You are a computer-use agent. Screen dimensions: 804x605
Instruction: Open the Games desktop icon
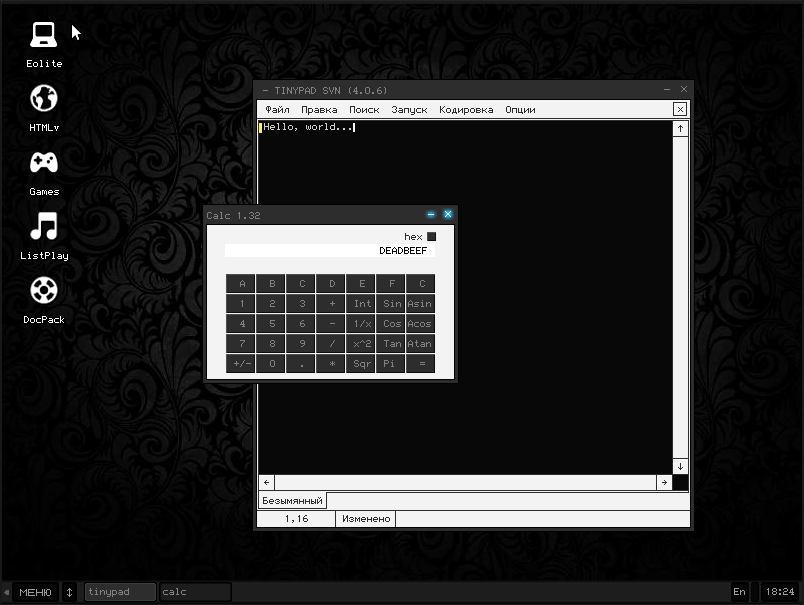click(x=43, y=163)
